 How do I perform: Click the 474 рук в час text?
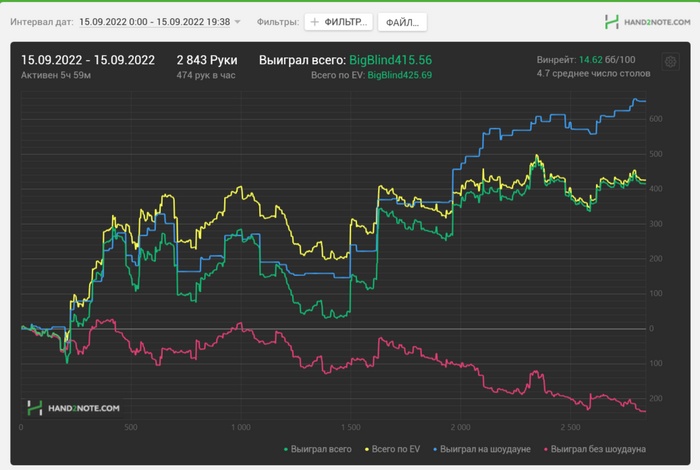coord(206,75)
